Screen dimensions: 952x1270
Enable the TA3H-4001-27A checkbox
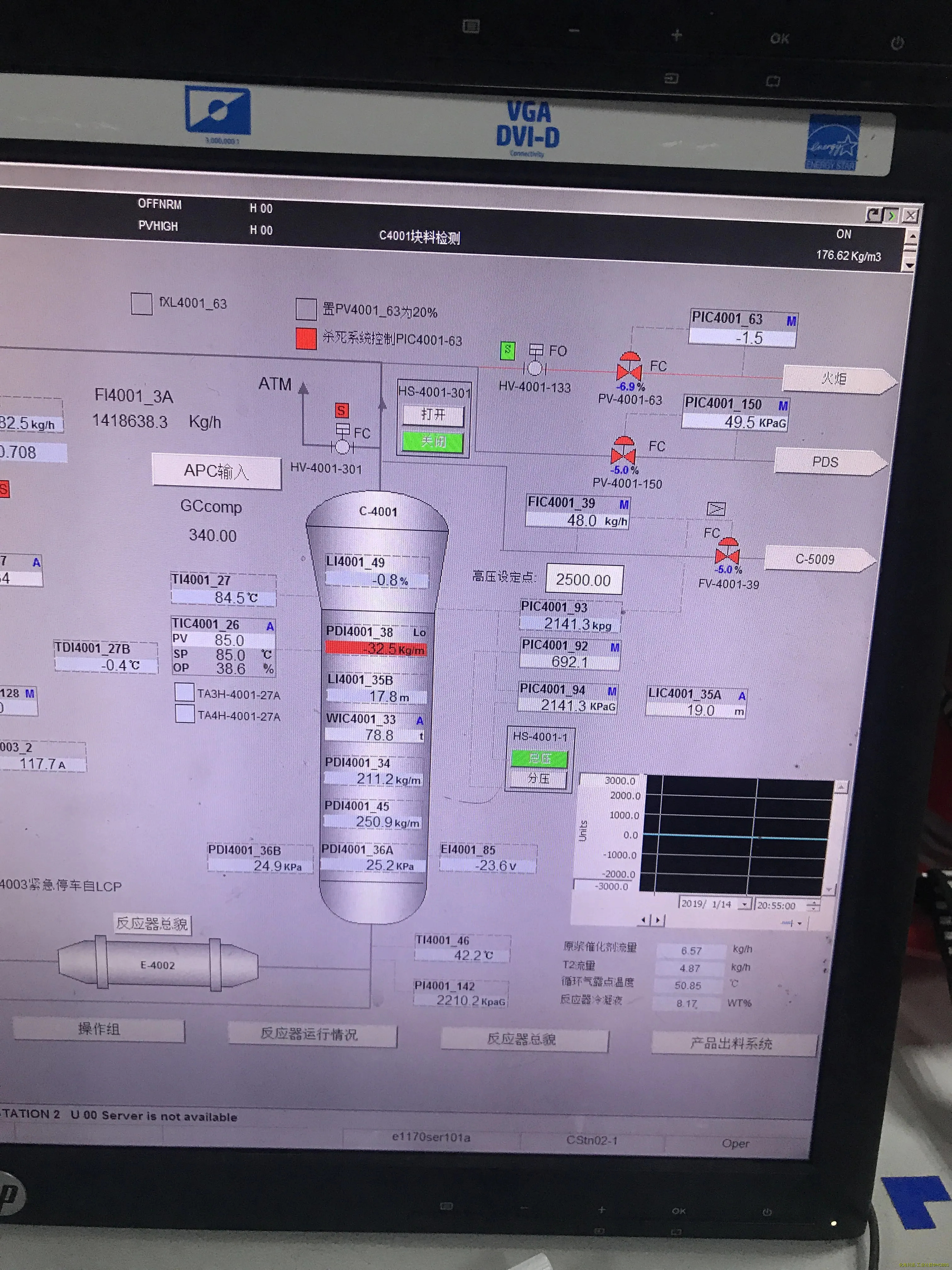click(184, 692)
